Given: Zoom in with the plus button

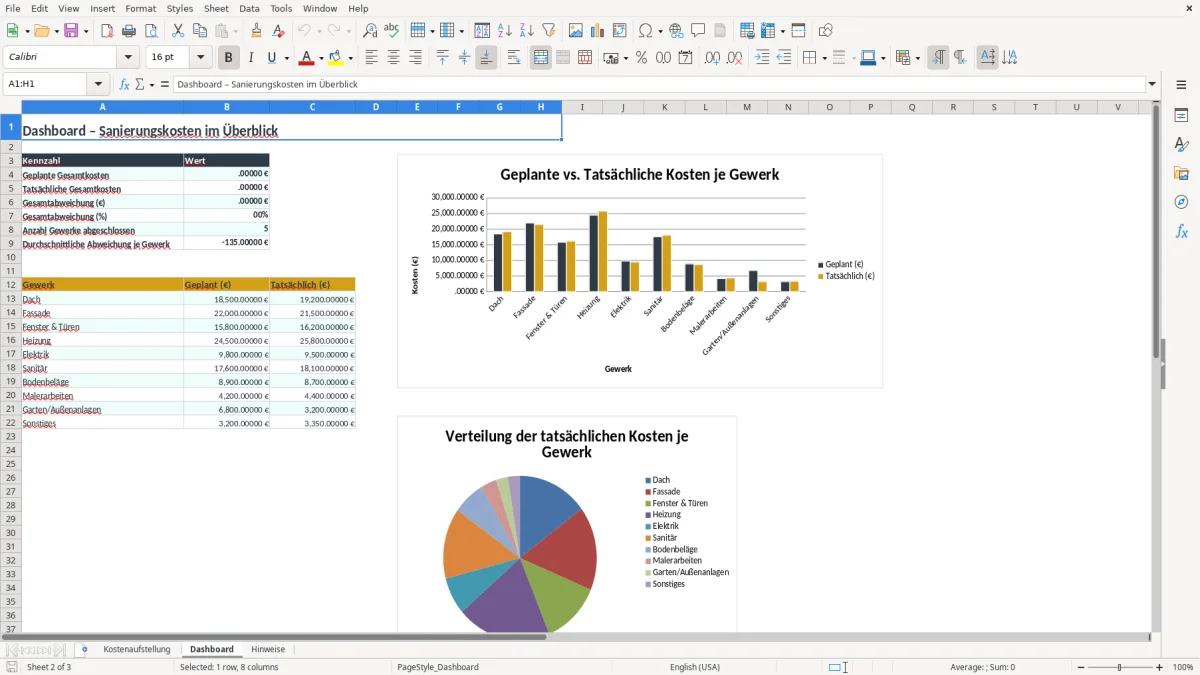Looking at the screenshot, I should [x=1160, y=667].
